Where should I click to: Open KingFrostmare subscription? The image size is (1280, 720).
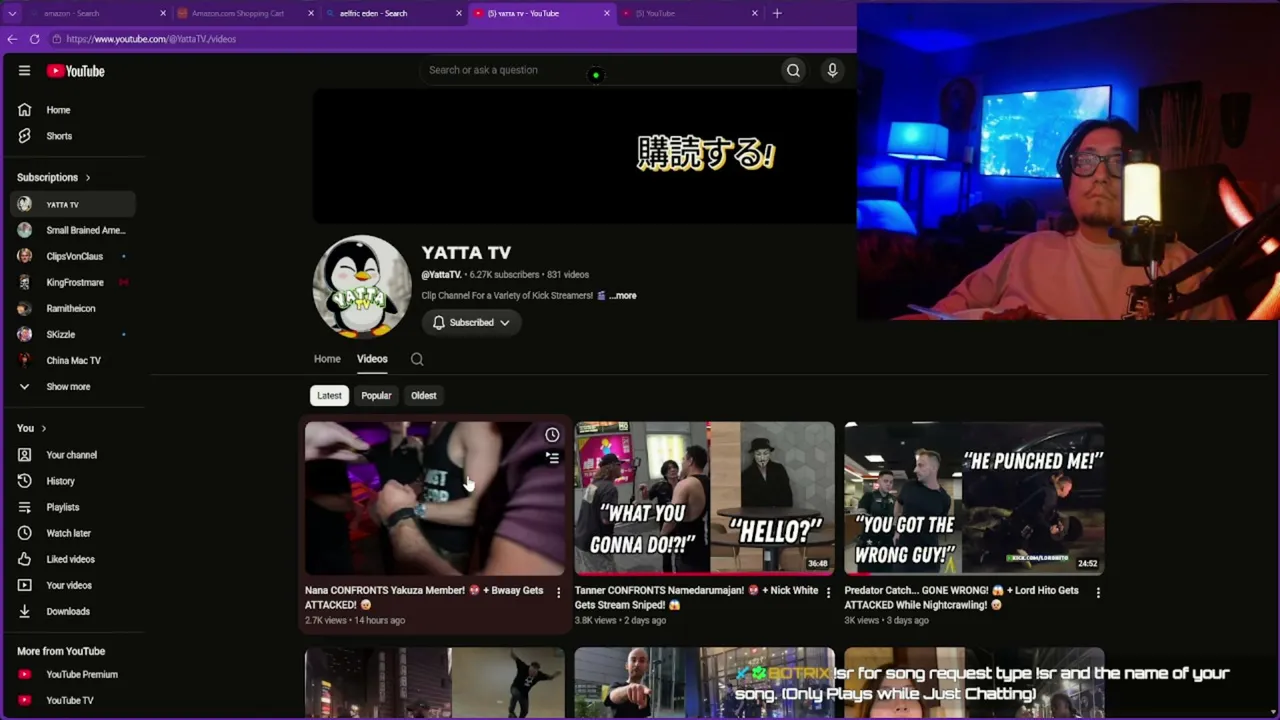click(x=72, y=282)
